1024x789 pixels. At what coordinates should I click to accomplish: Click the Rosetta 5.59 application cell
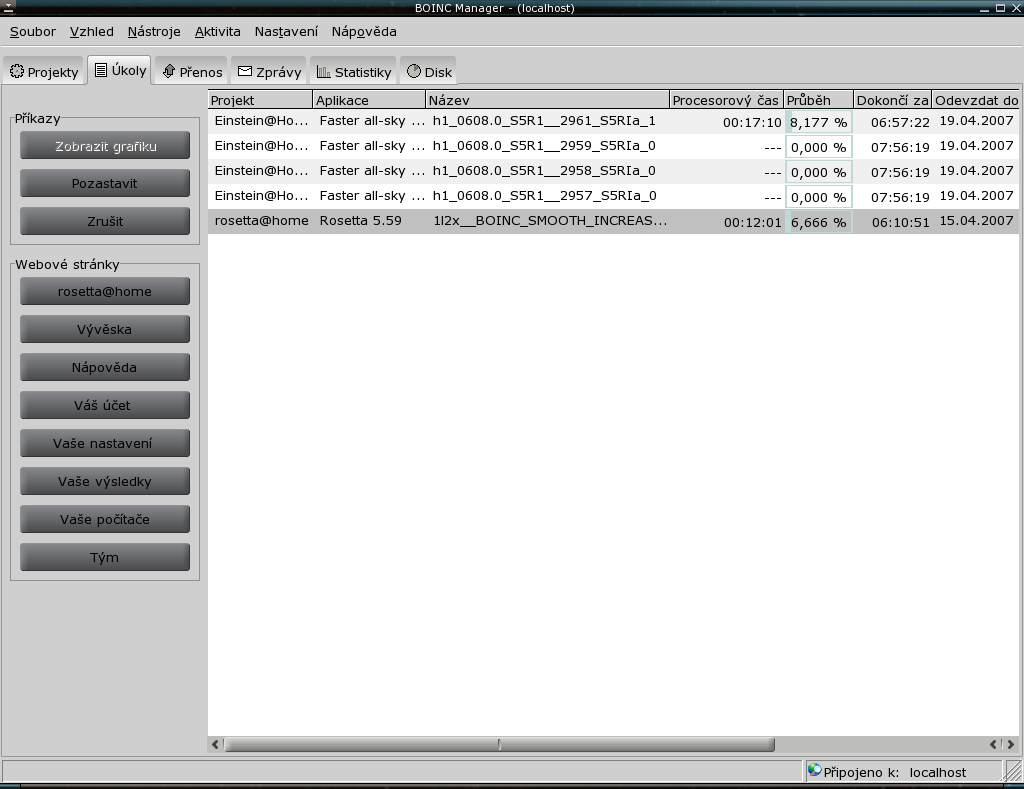point(360,221)
